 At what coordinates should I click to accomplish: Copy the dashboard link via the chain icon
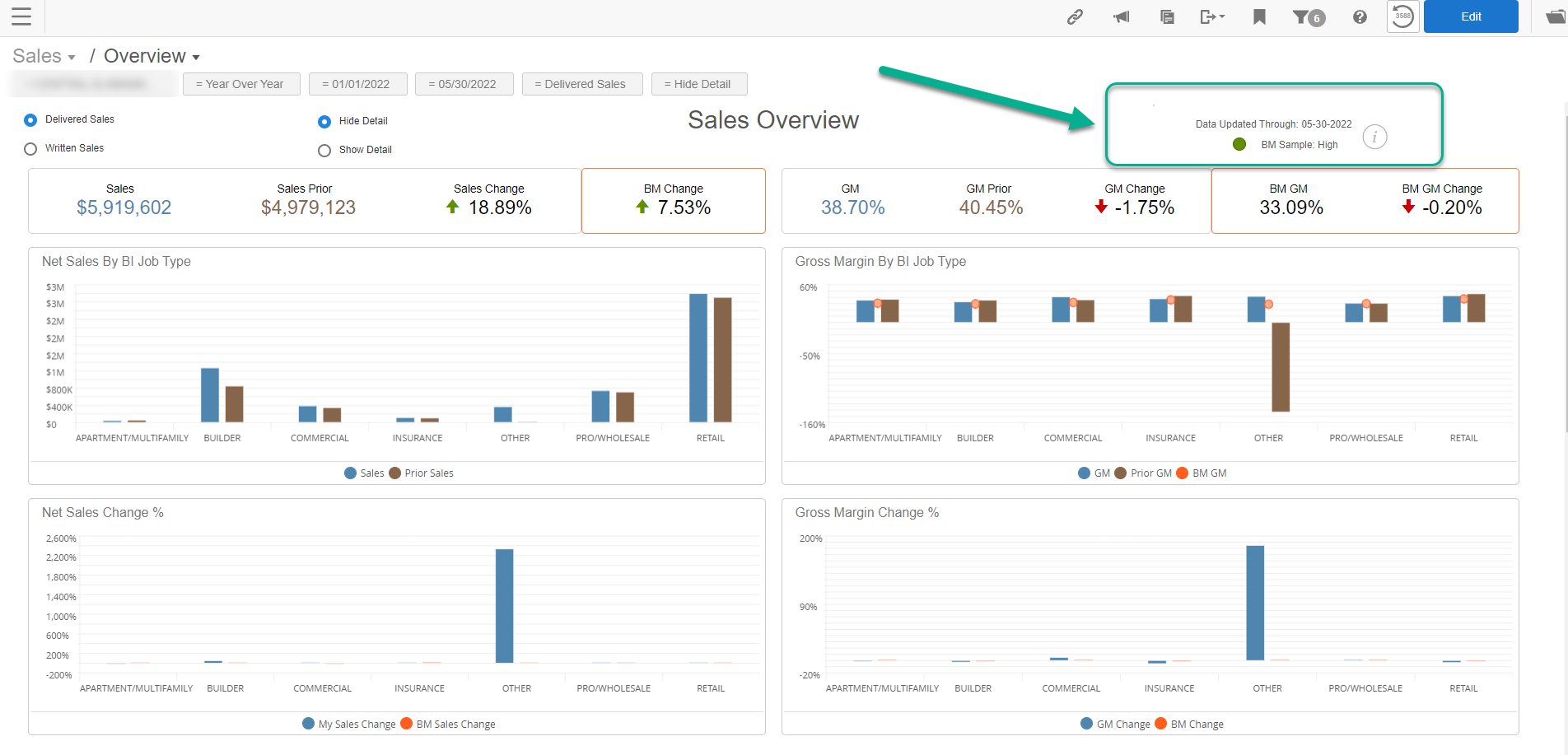pyautogui.click(x=1075, y=16)
